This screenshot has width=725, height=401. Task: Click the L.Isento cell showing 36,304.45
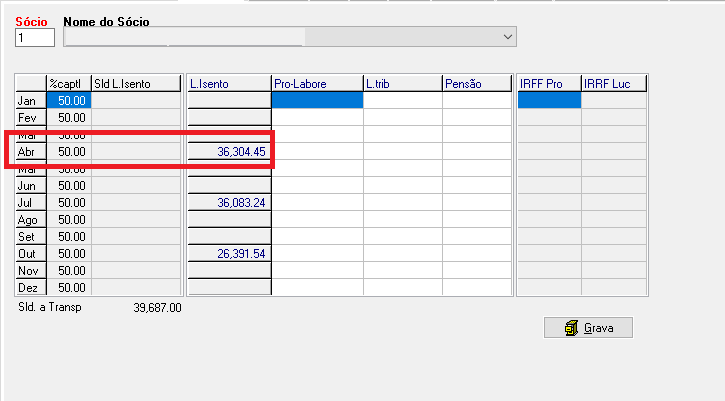click(x=229, y=151)
